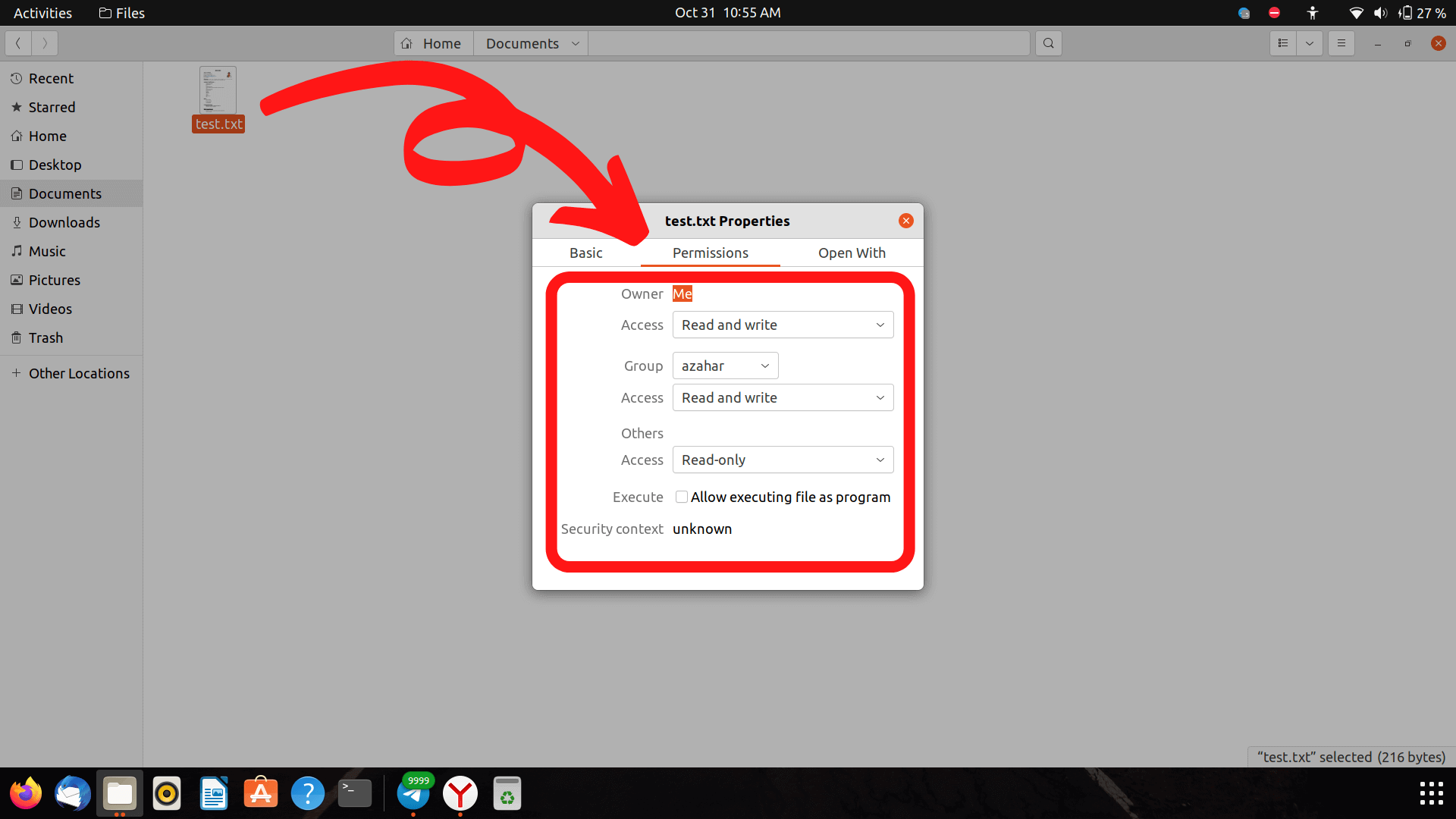Open Thunderbird email client in dock

(x=72, y=794)
